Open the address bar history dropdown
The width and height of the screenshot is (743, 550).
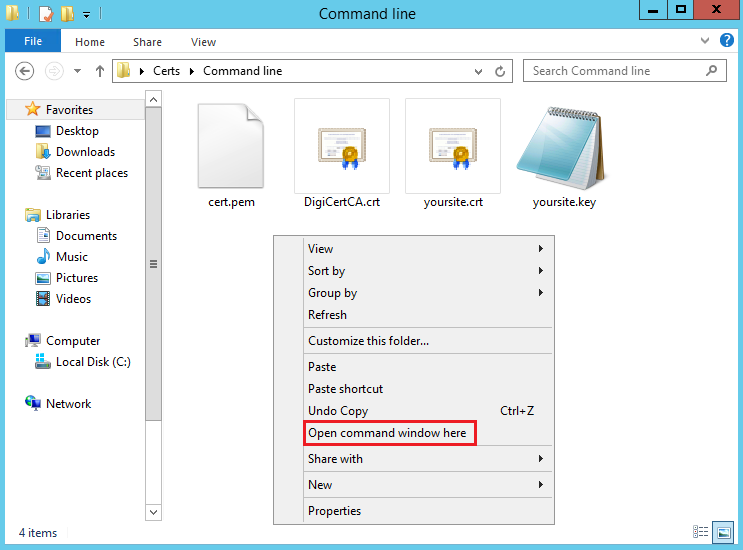(477, 71)
